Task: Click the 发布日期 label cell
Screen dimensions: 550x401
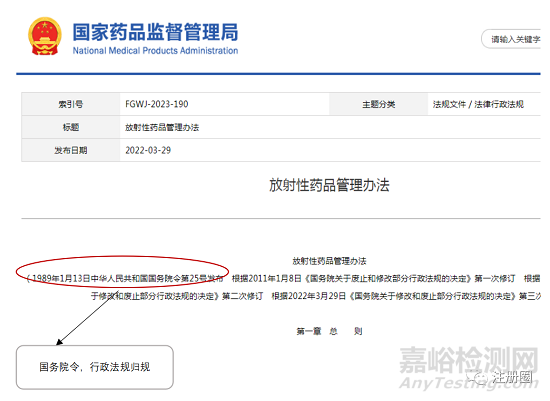Action: tap(71, 150)
